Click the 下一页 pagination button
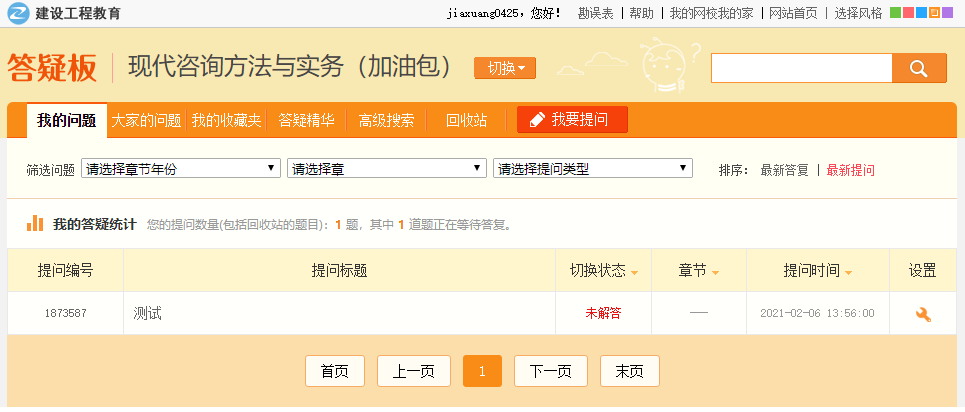 (x=550, y=371)
